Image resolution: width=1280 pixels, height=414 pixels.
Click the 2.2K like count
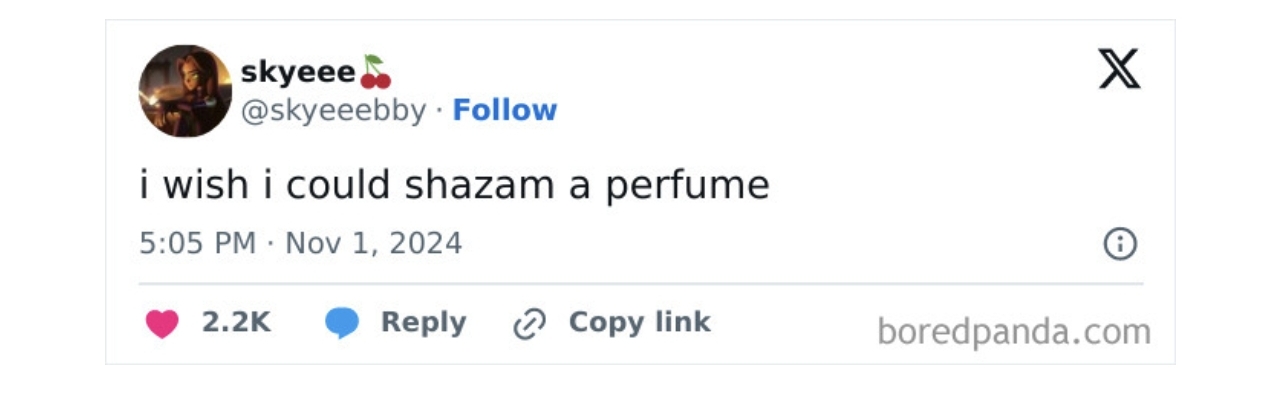click(x=236, y=322)
